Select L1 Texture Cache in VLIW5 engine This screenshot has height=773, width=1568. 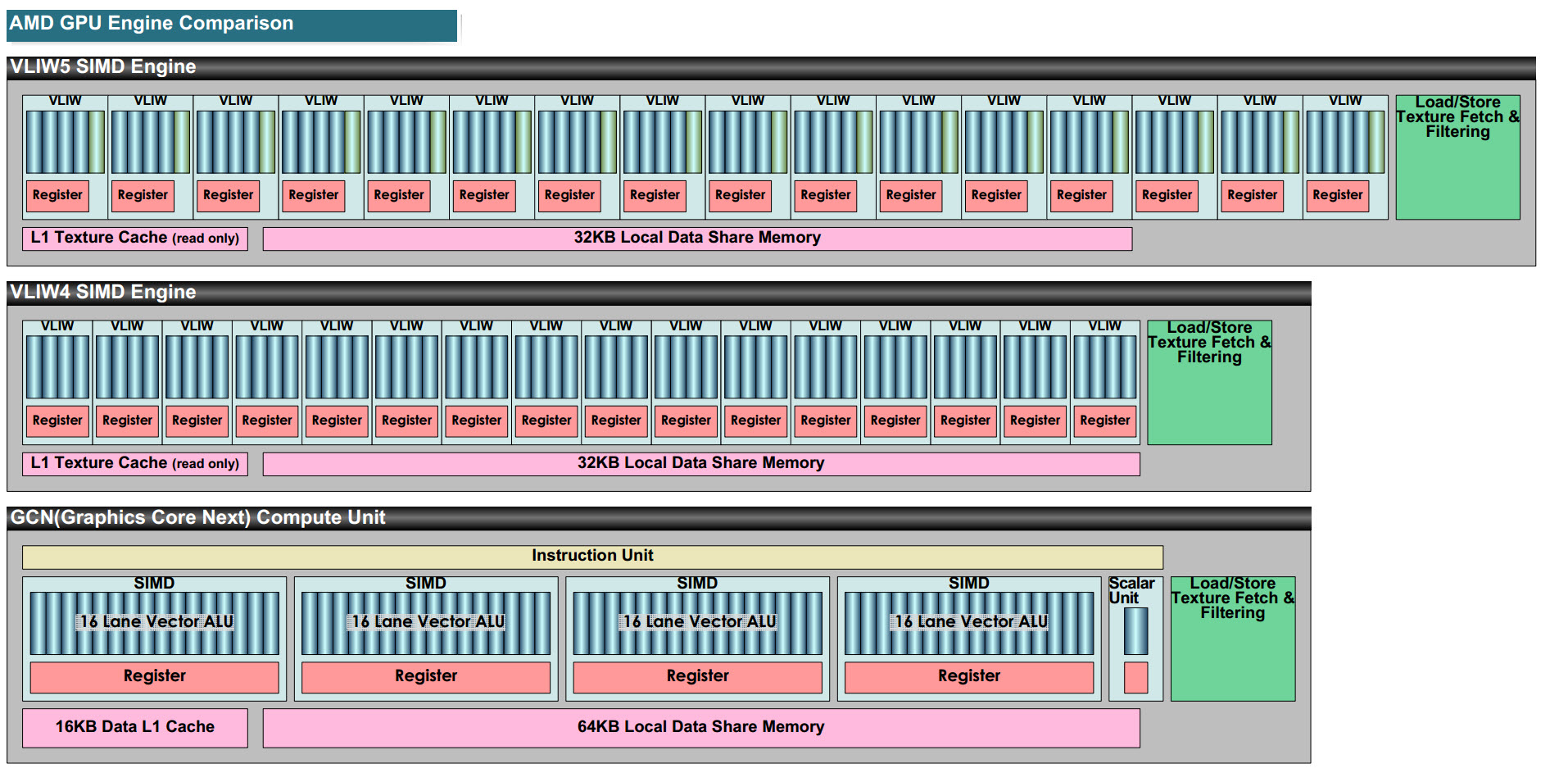[135, 239]
